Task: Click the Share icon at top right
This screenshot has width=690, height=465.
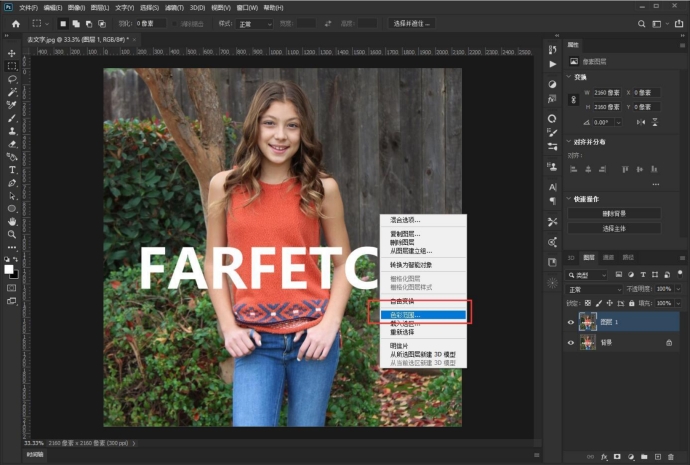Action: pos(679,24)
